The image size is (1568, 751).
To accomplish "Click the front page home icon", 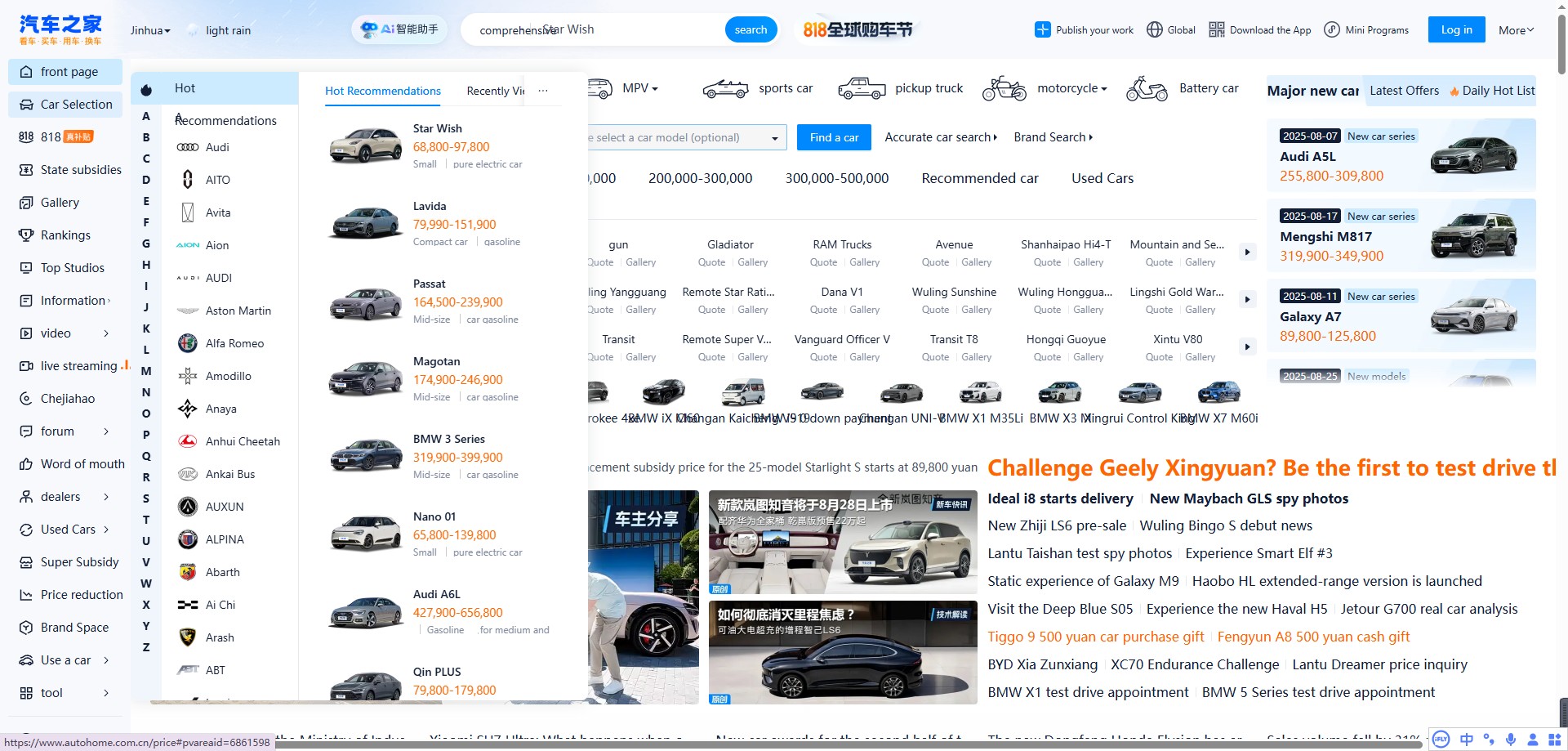I will pyautogui.click(x=26, y=72).
